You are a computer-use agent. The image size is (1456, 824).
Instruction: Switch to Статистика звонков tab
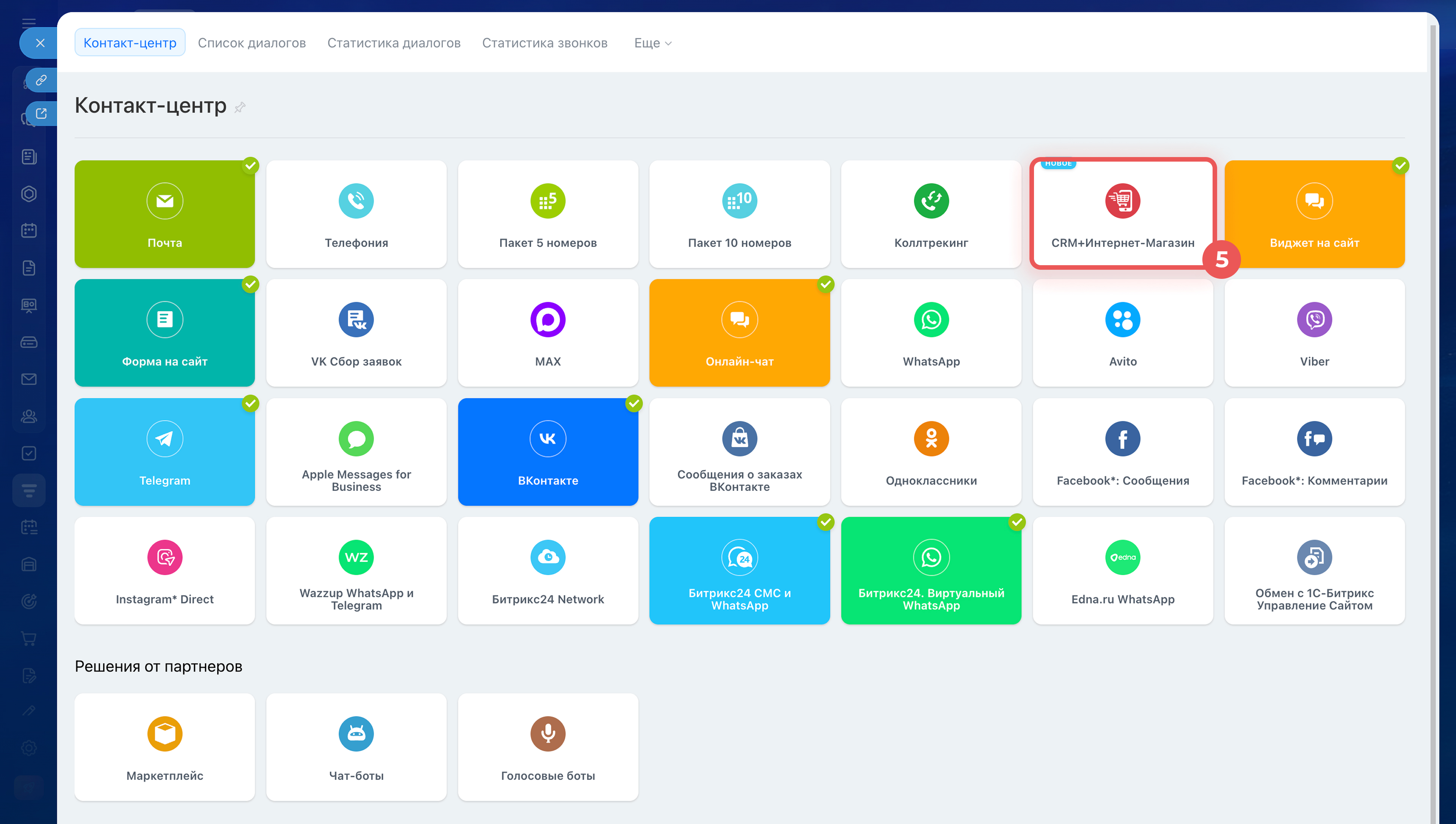[544, 43]
